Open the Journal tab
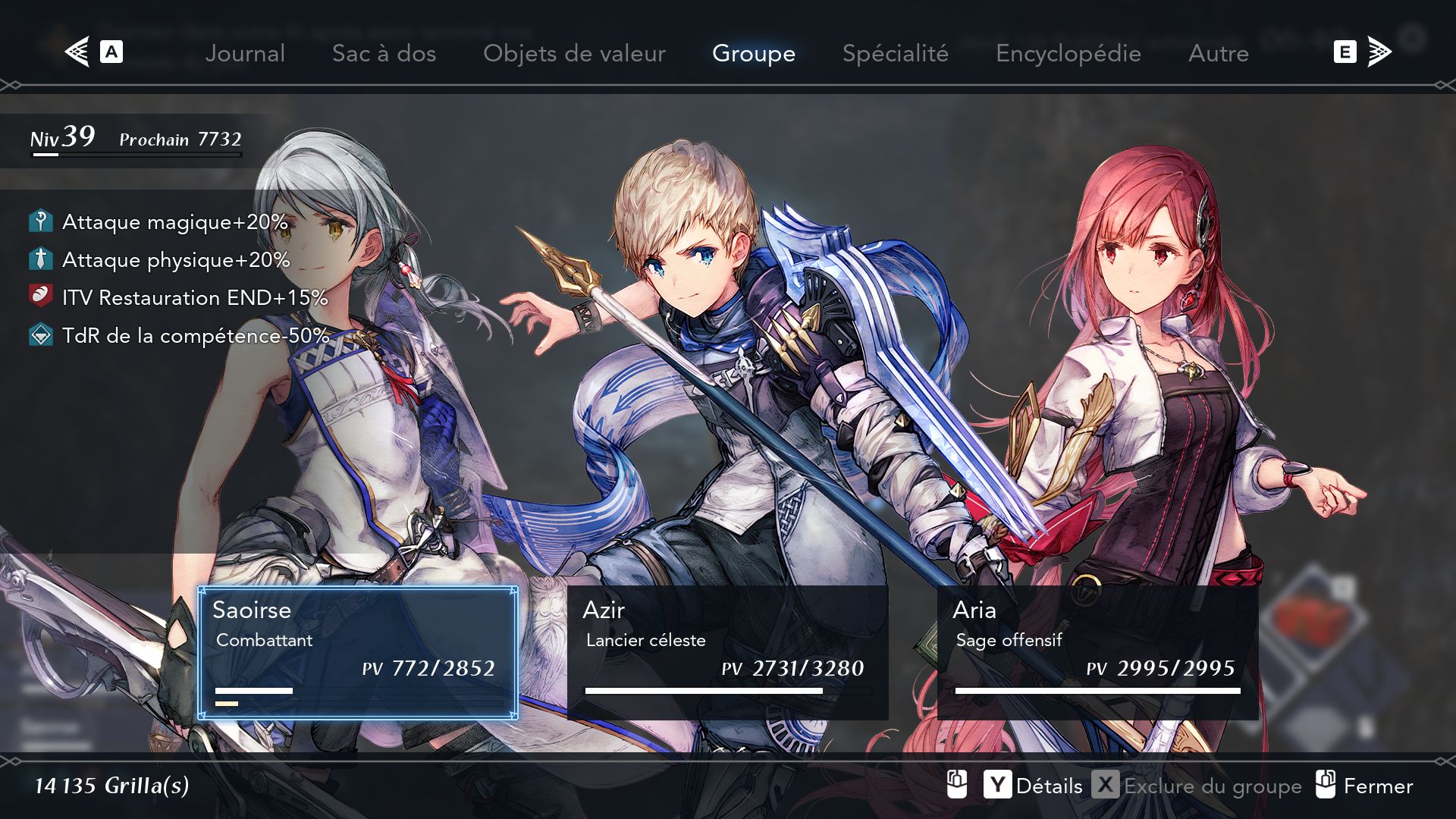Image resolution: width=1456 pixels, height=819 pixels. [x=245, y=53]
